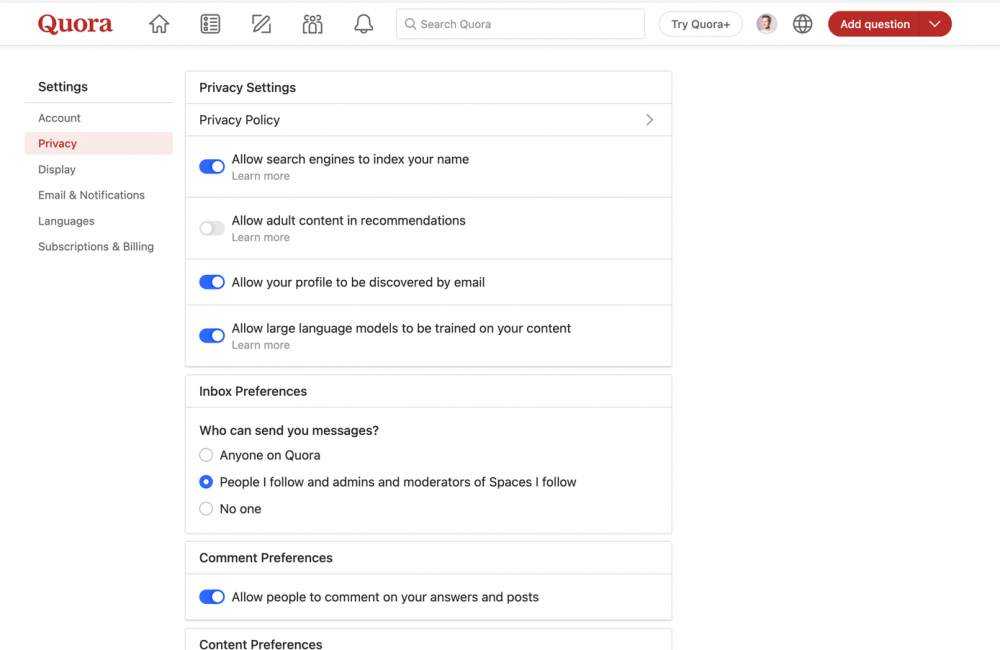Click Learn more under adult content
1000x650 pixels.
click(x=261, y=238)
